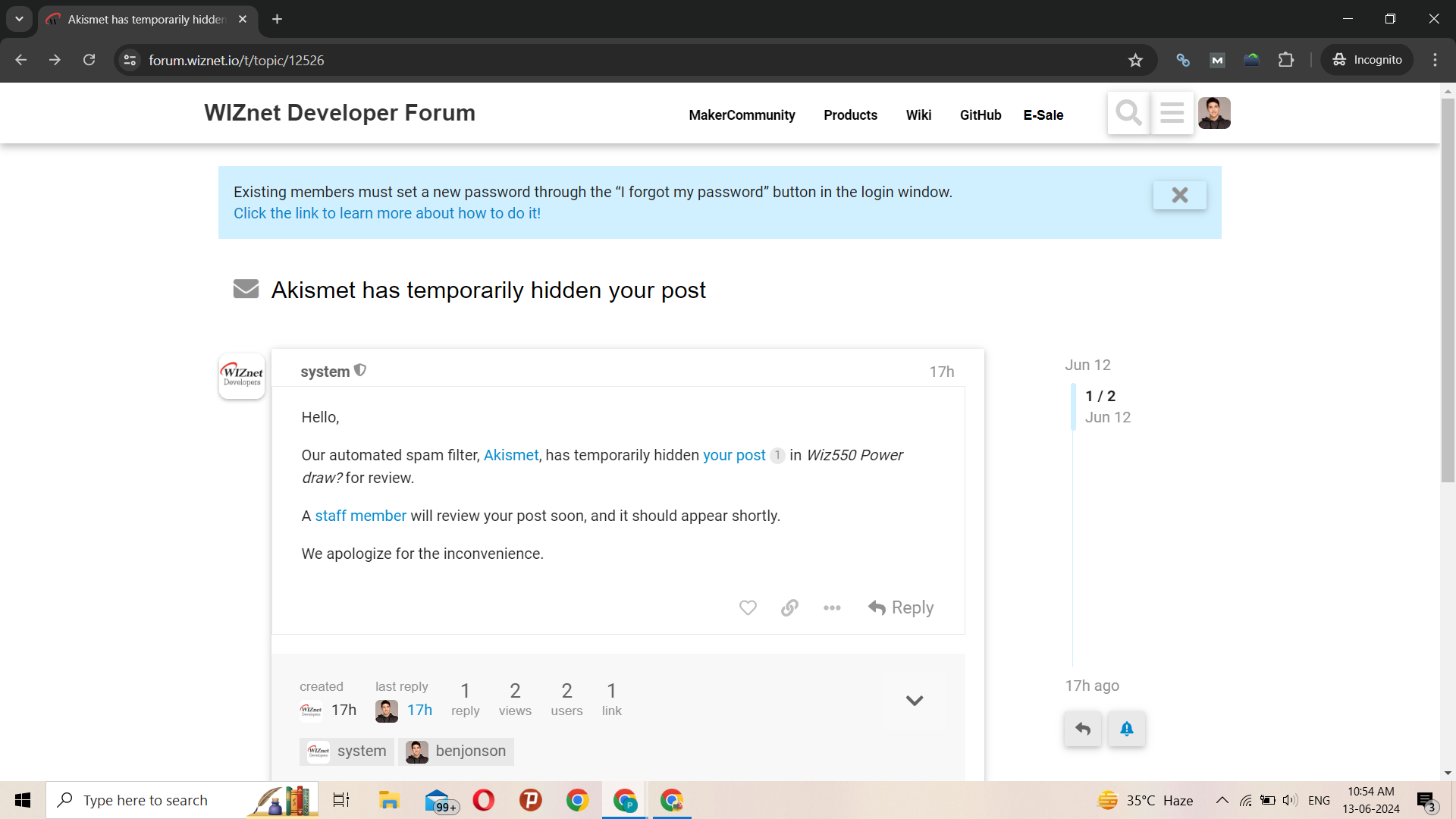Viewport: 1456px width, 819px height.
Task: Reply to the system post
Action: point(901,607)
